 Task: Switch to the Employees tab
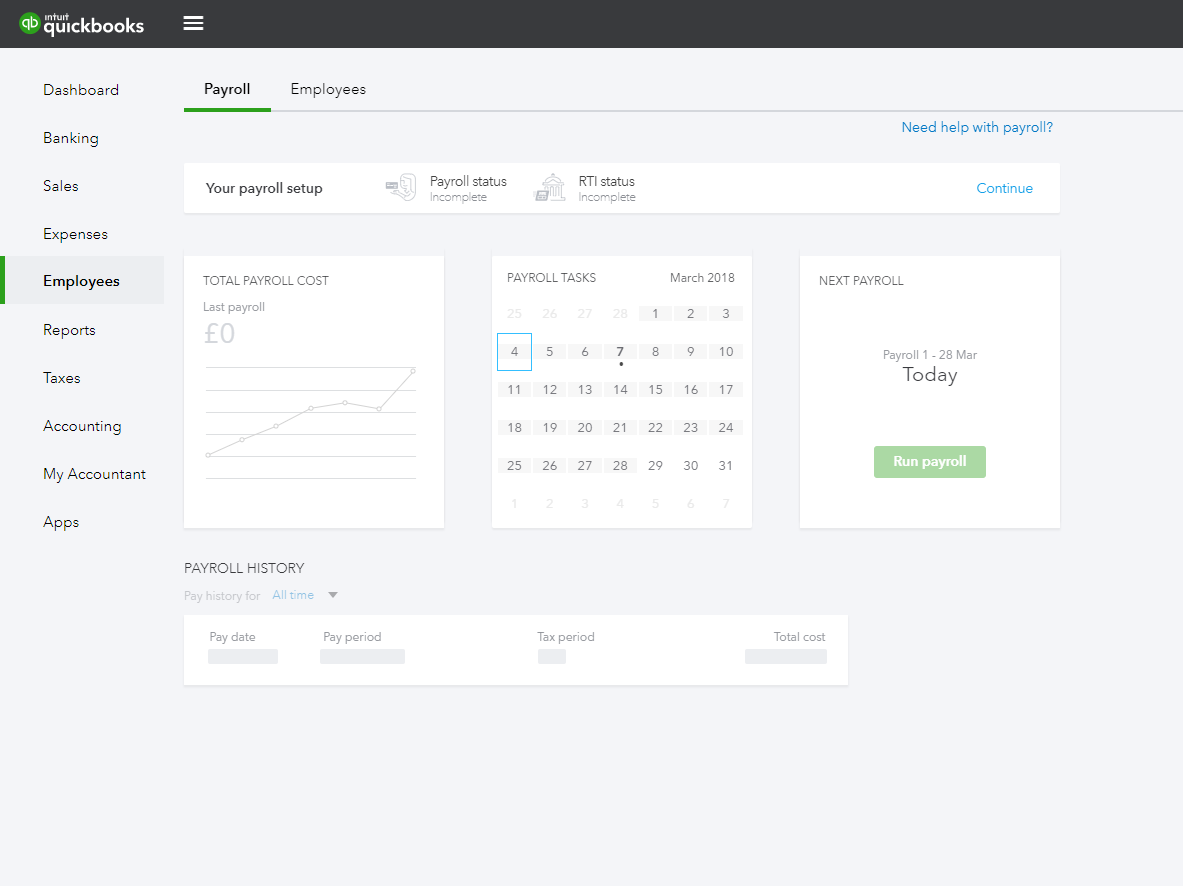click(328, 89)
